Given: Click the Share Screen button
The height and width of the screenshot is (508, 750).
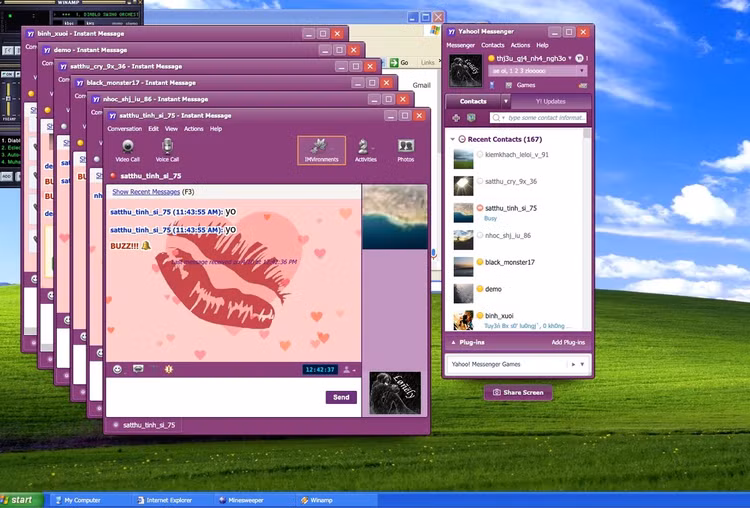Looking at the screenshot, I should point(518,392).
